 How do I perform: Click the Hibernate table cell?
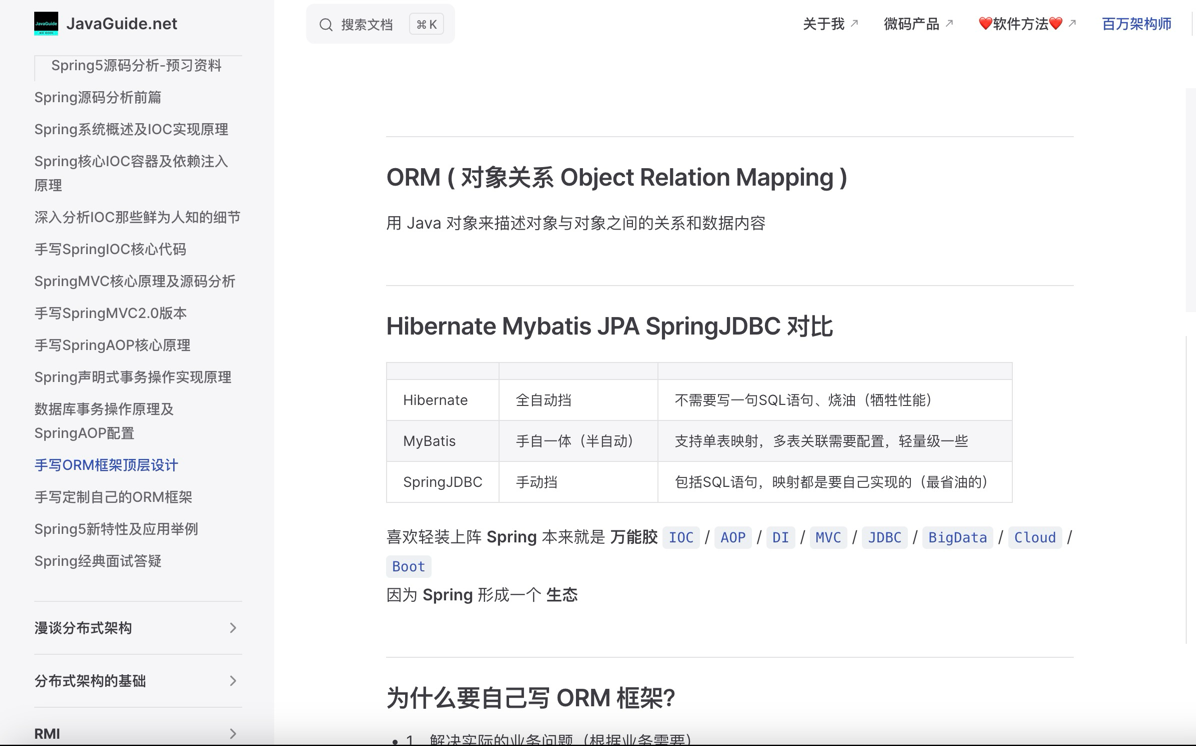[x=442, y=400]
